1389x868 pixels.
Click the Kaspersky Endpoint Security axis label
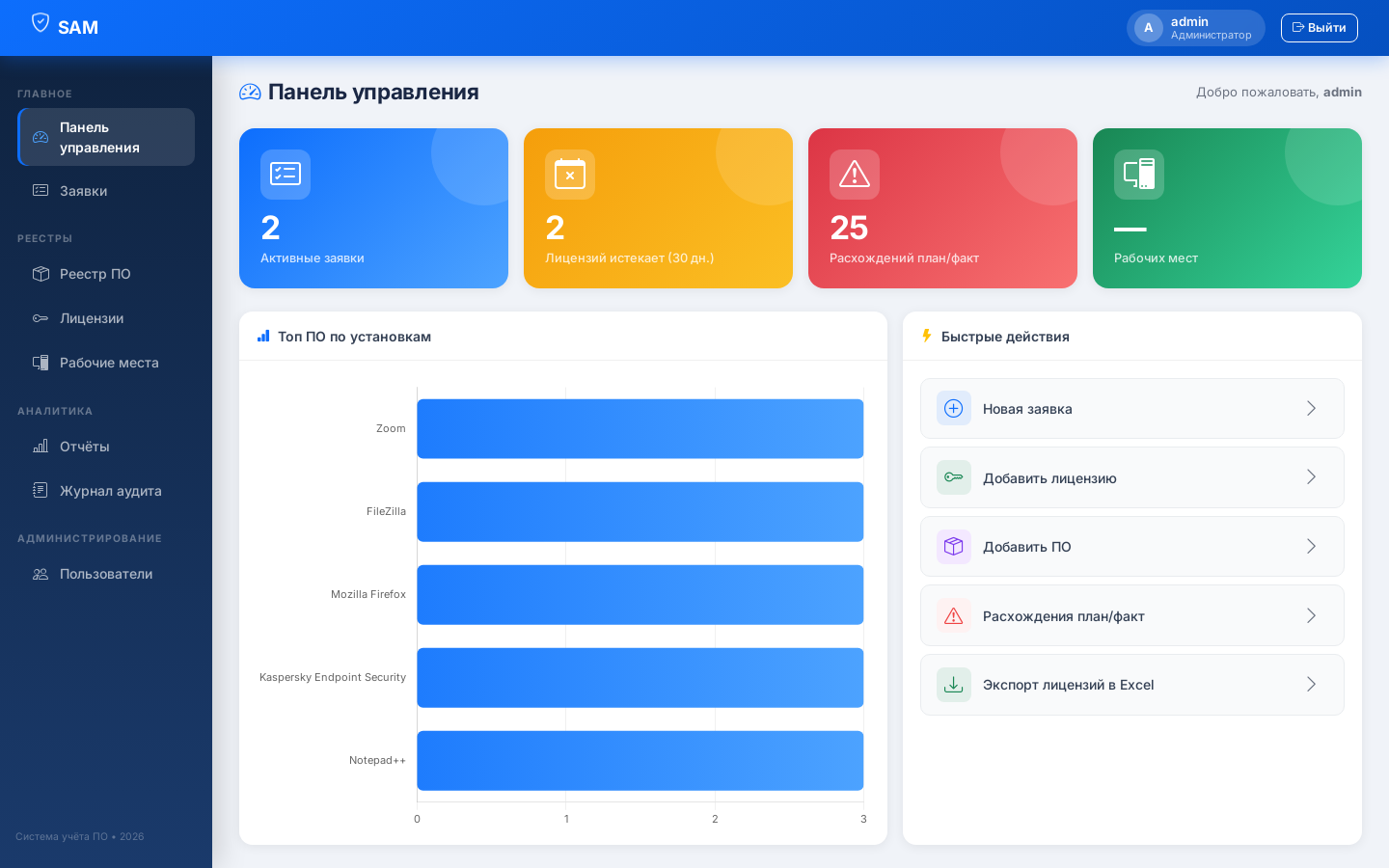(333, 677)
